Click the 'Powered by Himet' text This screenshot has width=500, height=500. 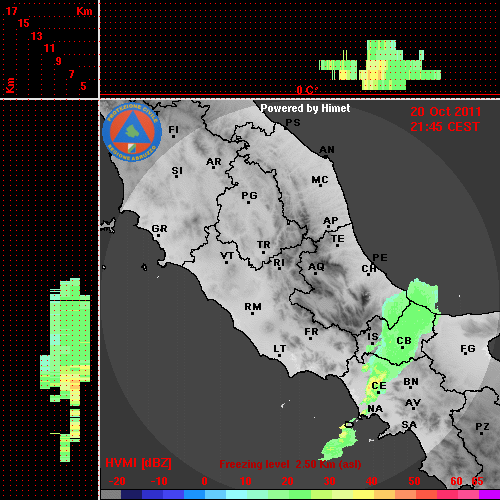(305, 108)
